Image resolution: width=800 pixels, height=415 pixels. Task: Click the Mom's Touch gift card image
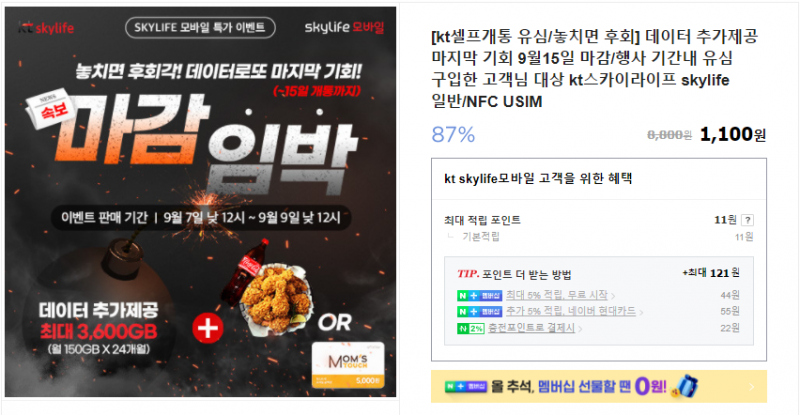[348, 365]
